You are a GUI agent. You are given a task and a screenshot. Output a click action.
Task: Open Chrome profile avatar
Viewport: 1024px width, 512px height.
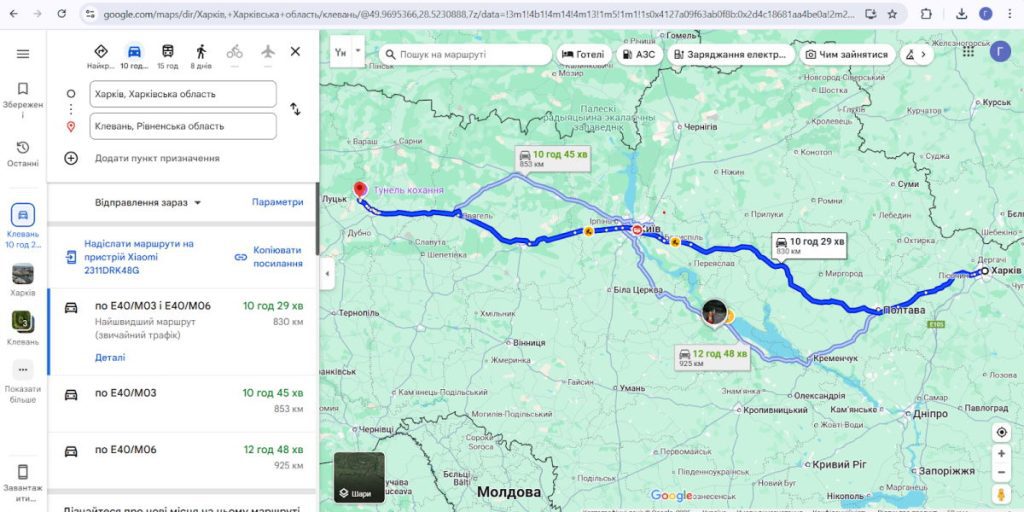point(985,14)
